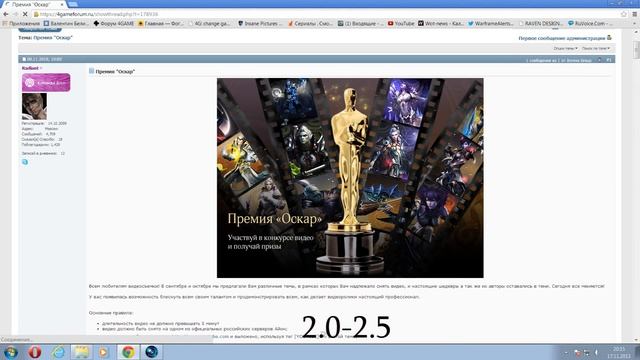This screenshot has height=360, width=640.
Task: Open the round blue app in taskbar
Action: point(151,352)
